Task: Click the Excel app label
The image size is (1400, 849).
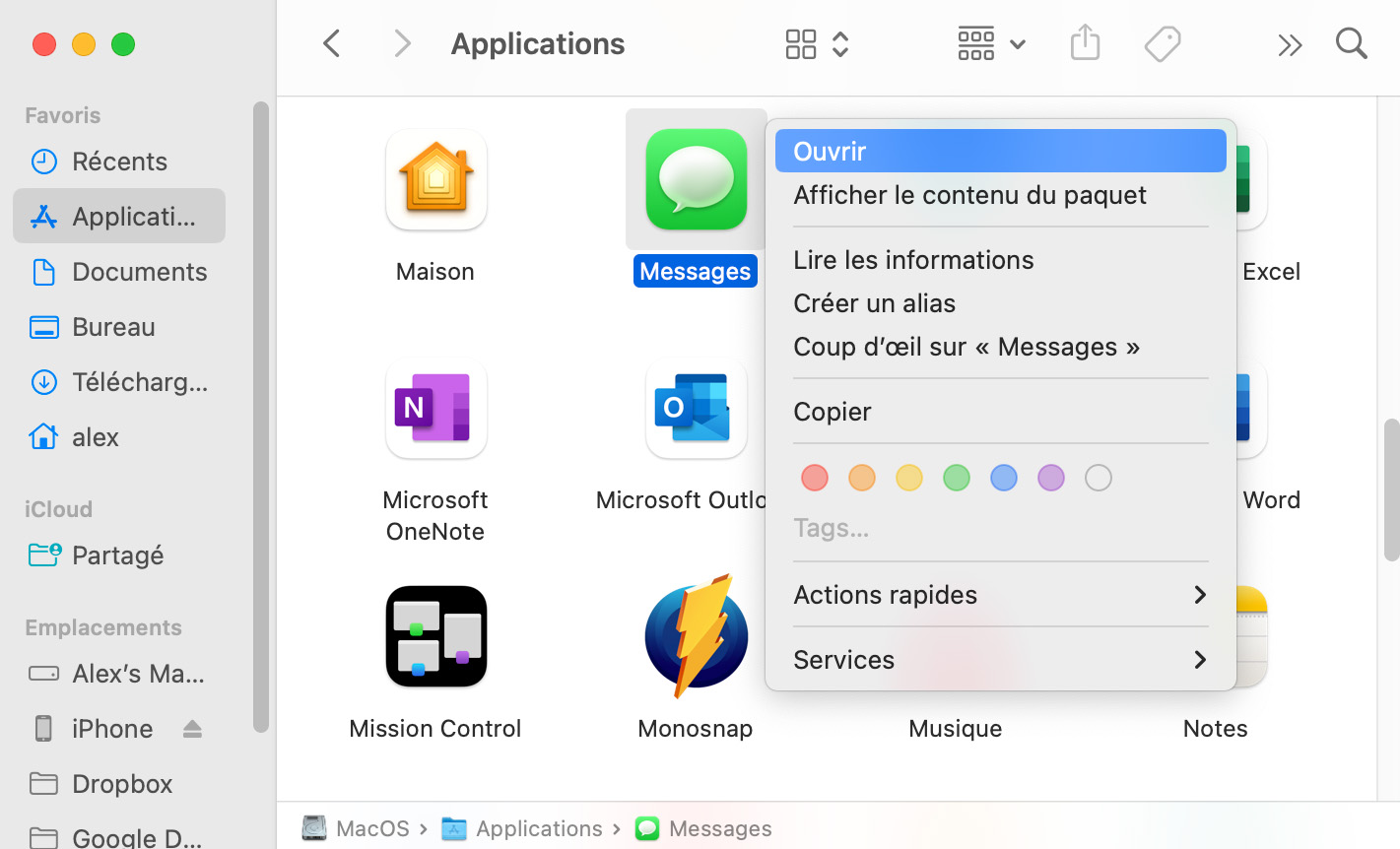Action: 1272,272
